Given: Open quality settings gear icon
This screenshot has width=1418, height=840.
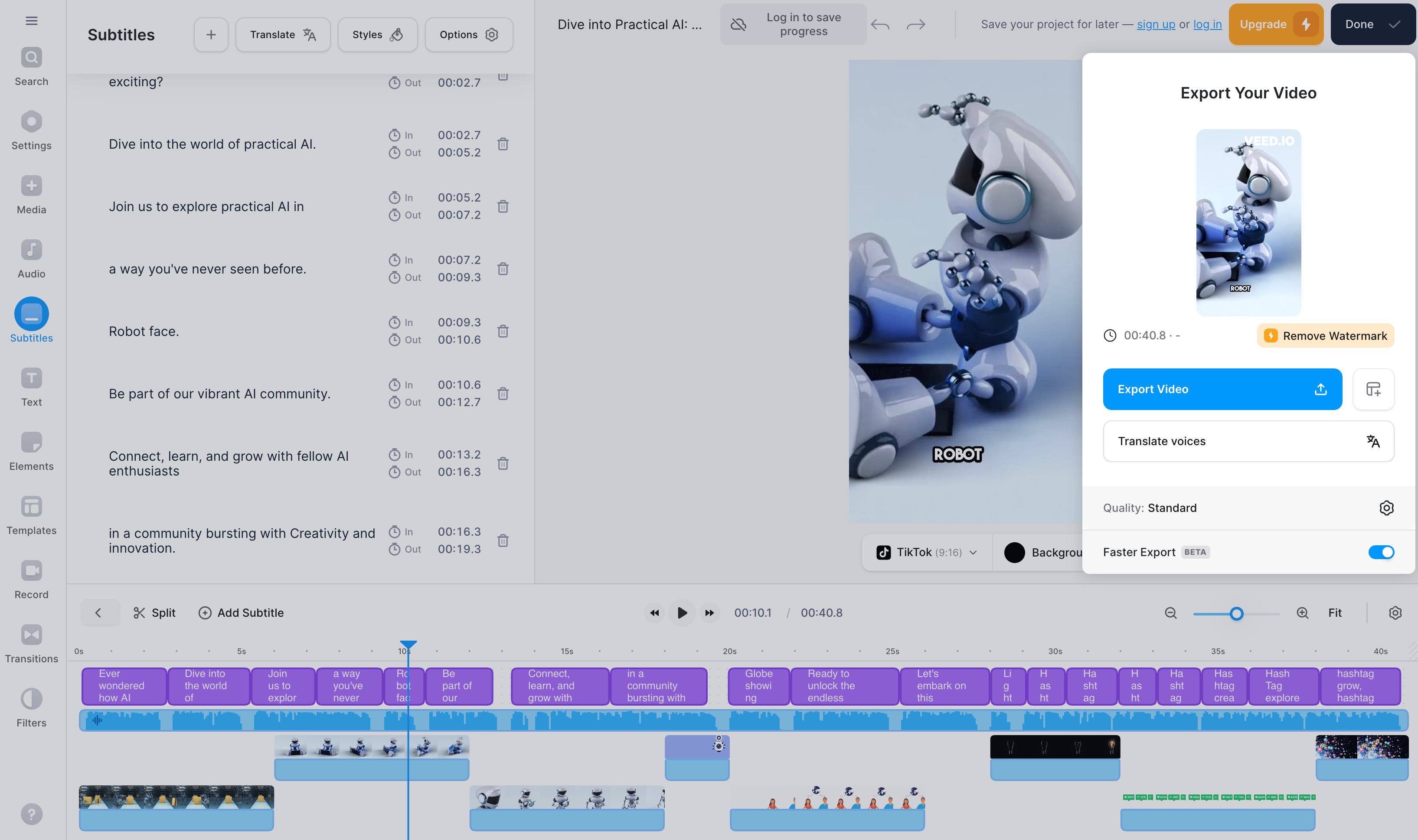Looking at the screenshot, I should point(1386,508).
